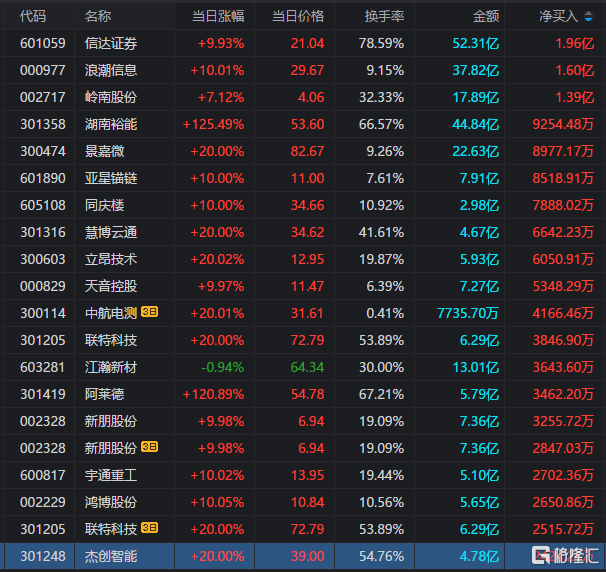Click the 3日 badge beside 联特科技
Viewport: 606px width, 572px height.
tap(150, 528)
